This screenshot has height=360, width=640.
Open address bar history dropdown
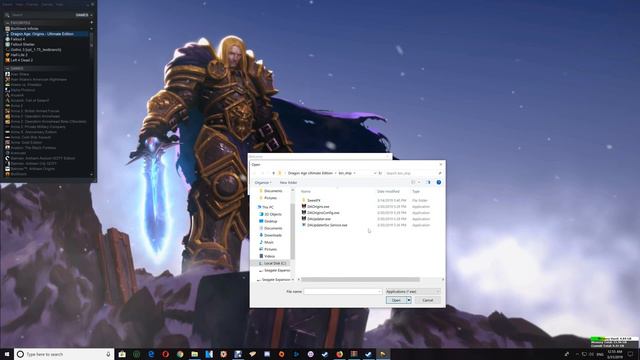click(375, 173)
